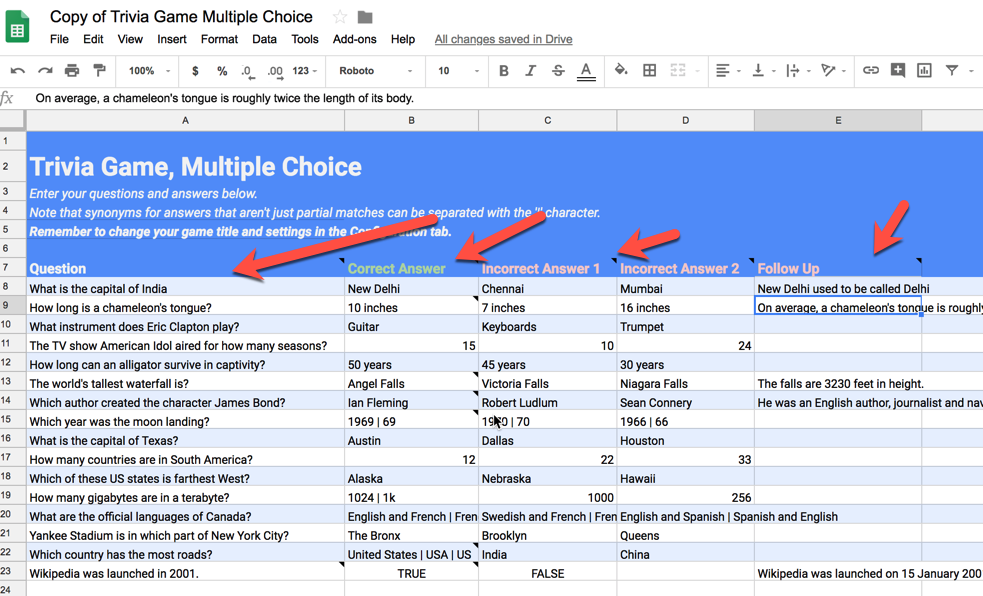Image resolution: width=983 pixels, height=596 pixels.
Task: Open the Google Sheets home icon
Action: click(x=17, y=27)
